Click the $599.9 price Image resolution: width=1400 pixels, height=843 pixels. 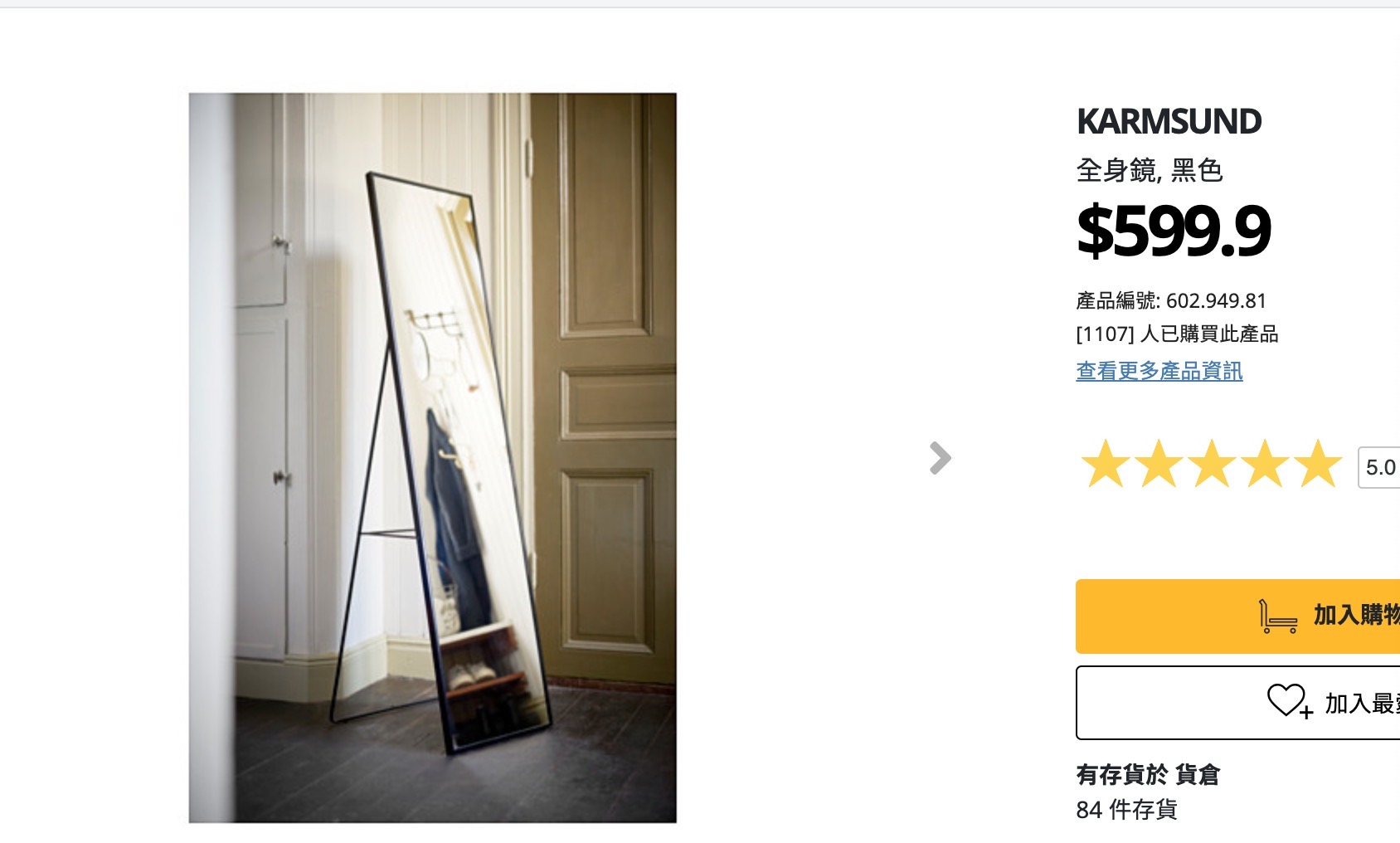1173,231
